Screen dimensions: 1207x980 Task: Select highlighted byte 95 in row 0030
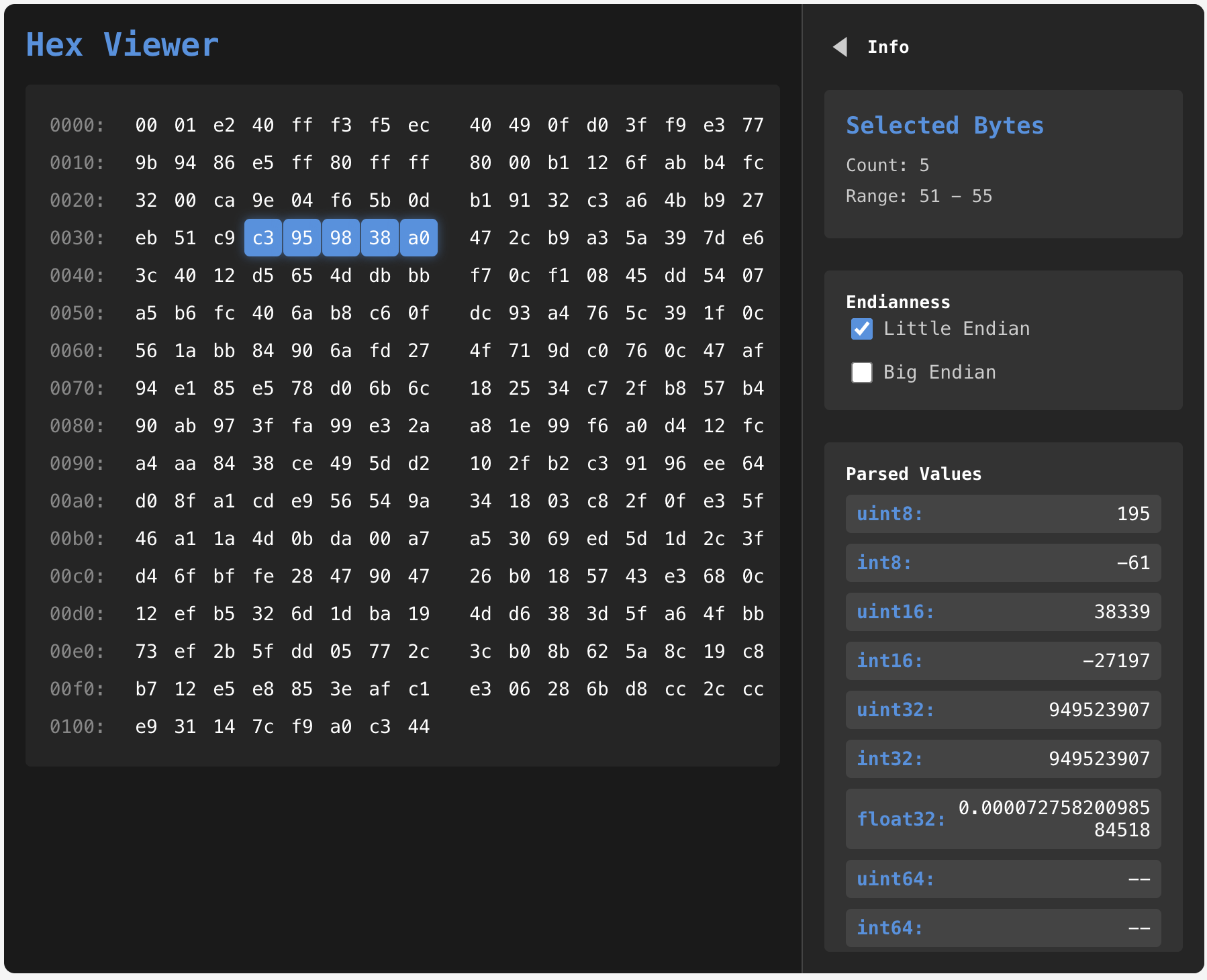(302, 238)
